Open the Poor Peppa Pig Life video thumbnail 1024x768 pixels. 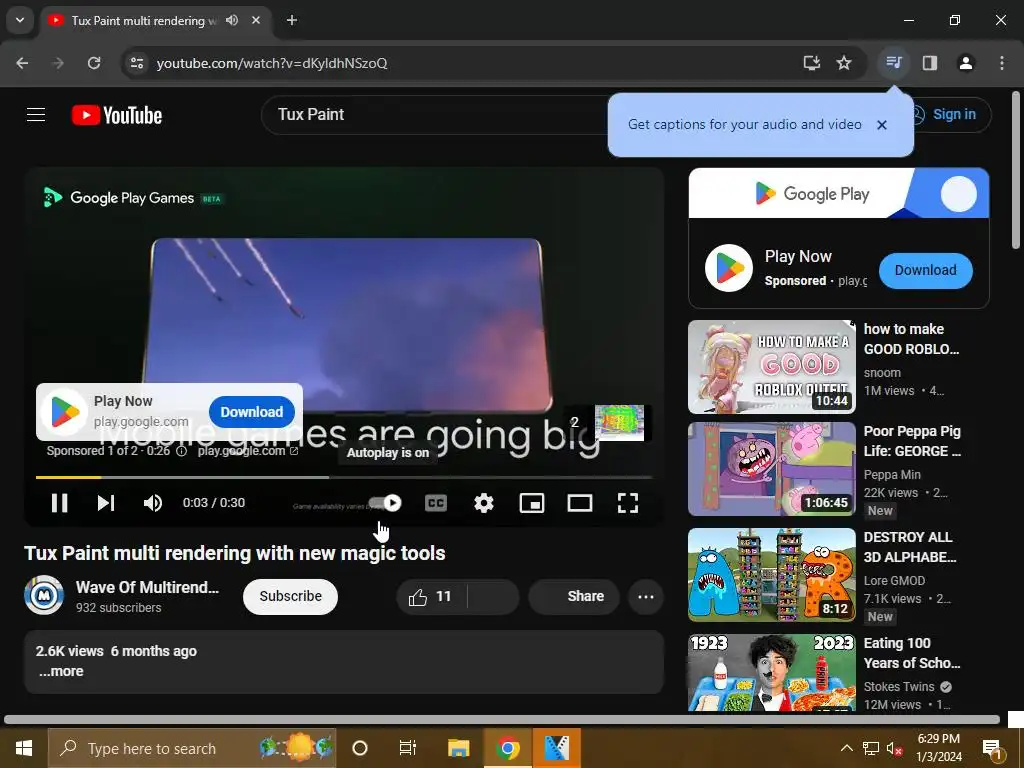click(771, 469)
